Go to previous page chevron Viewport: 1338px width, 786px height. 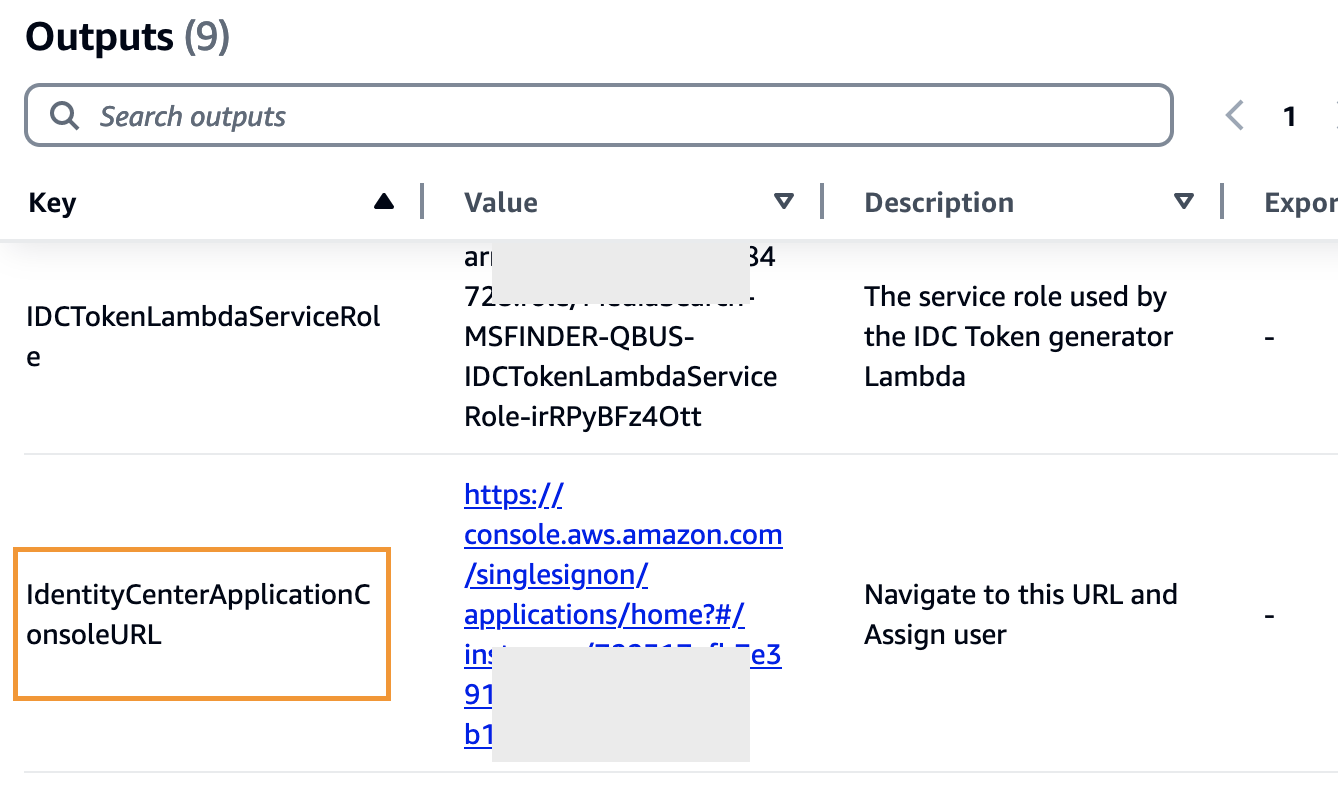tap(1235, 116)
